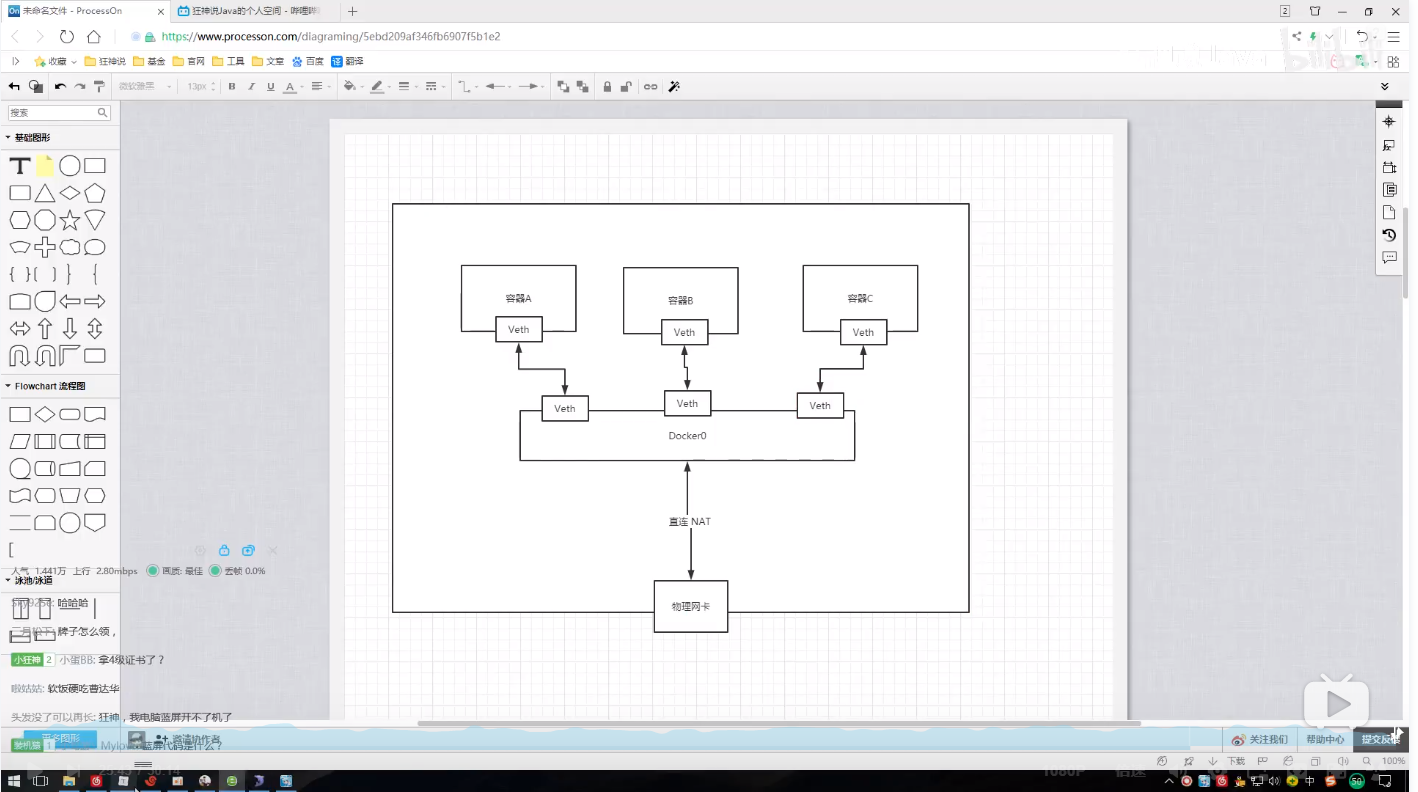Toggle bold text formatting
Image resolution: width=1418 pixels, height=792 pixels.
coord(232,87)
